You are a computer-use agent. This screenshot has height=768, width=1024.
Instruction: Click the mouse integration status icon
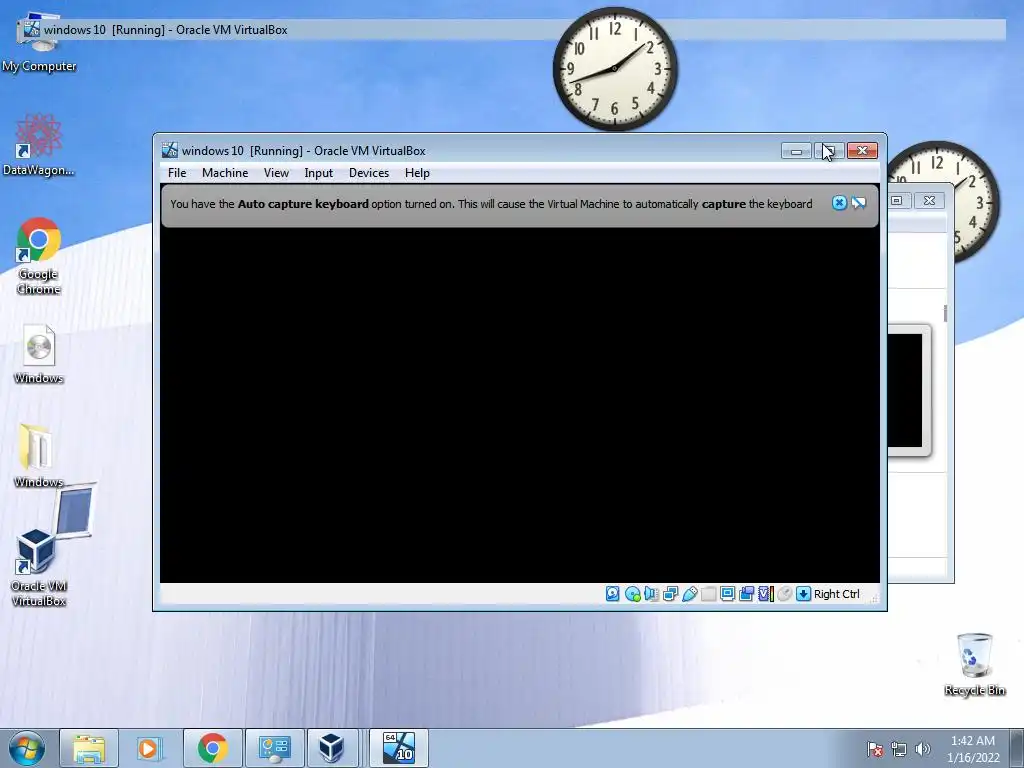pyautogui.click(x=785, y=594)
